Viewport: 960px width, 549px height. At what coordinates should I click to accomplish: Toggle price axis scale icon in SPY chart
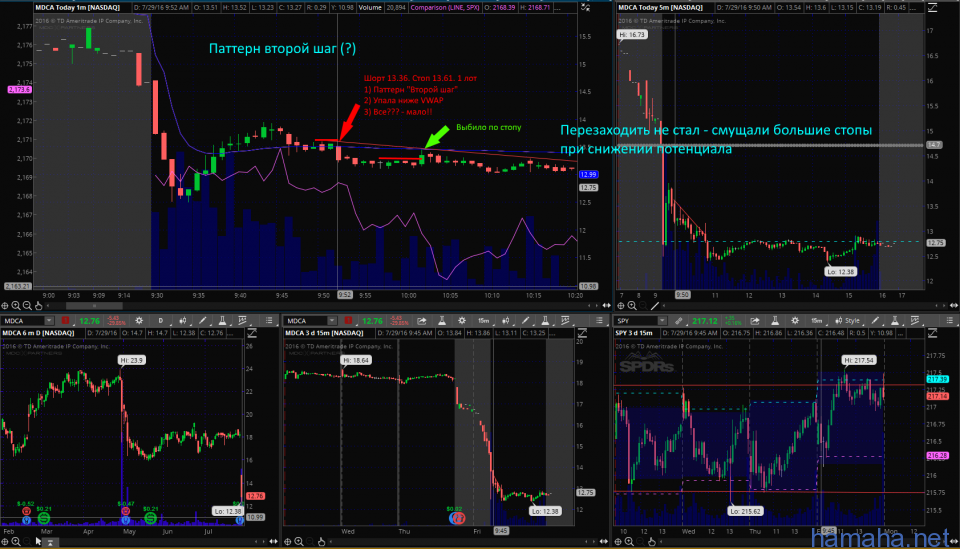tap(932, 333)
